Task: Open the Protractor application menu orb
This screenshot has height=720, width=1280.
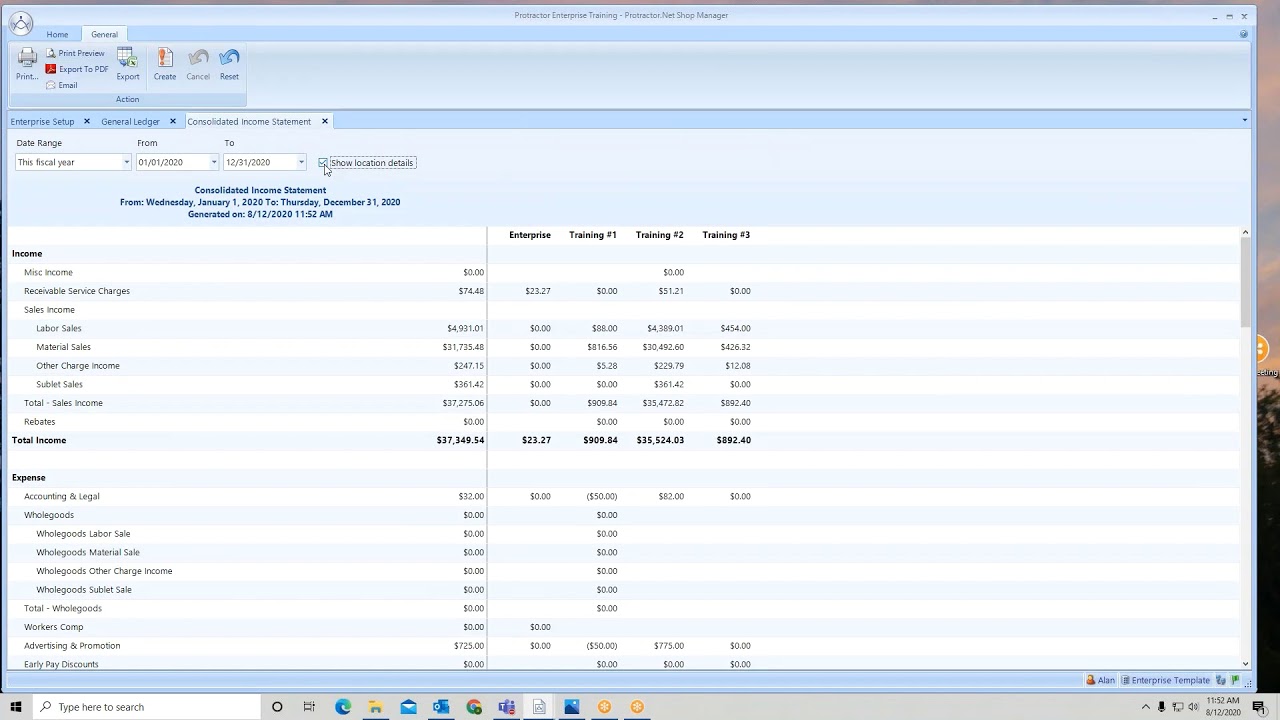Action: [x=21, y=23]
